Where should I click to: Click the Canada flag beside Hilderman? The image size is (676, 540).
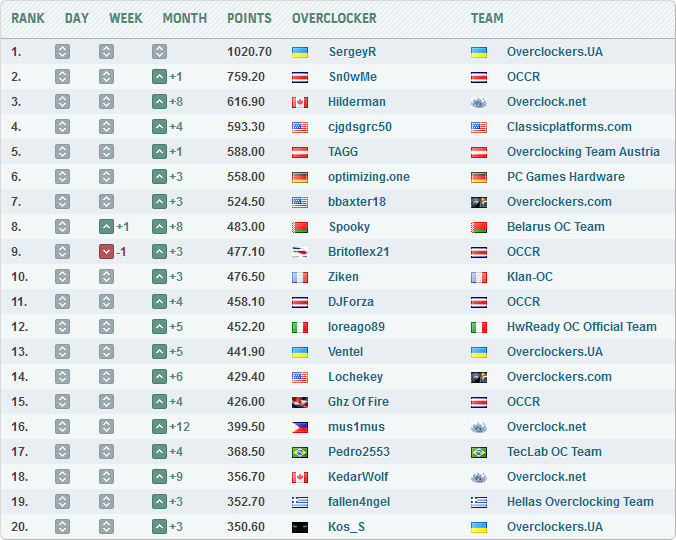pos(300,102)
